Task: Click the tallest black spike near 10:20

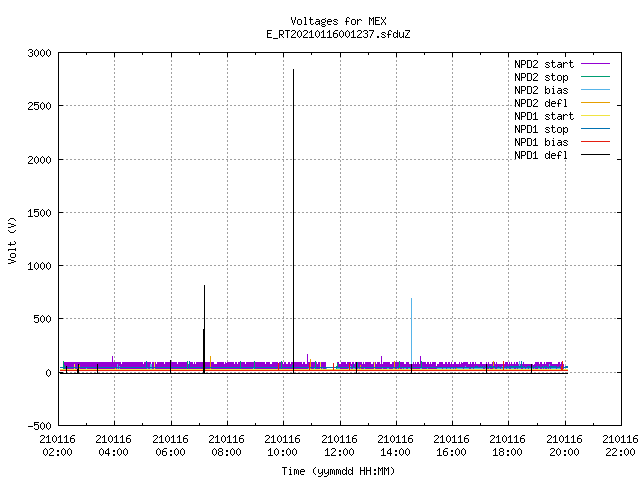Action: (x=293, y=220)
